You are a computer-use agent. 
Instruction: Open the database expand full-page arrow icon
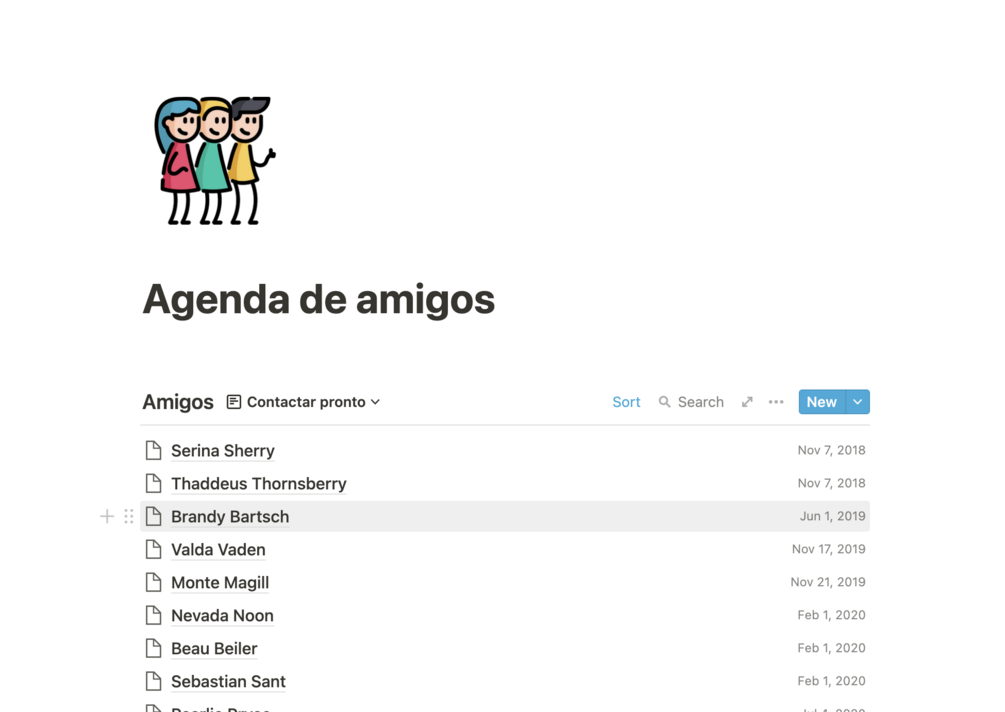coord(747,402)
